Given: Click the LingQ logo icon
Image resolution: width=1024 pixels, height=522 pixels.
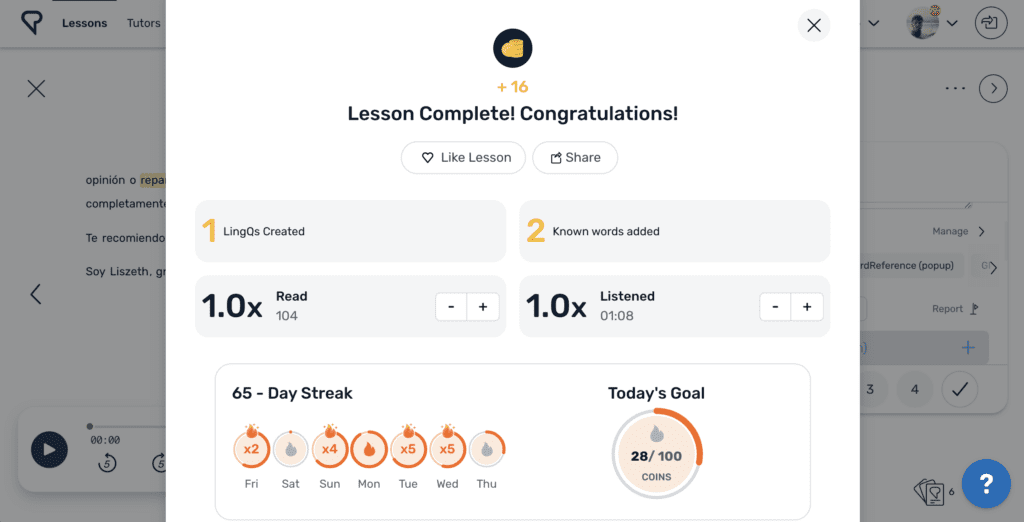Looking at the screenshot, I should (x=32, y=22).
